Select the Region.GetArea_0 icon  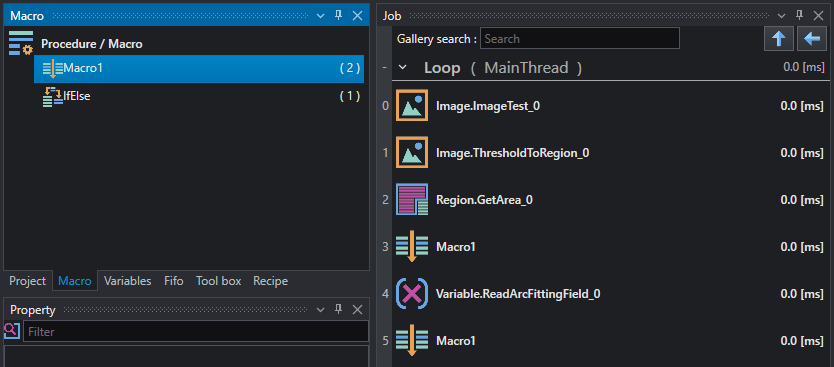coord(412,199)
